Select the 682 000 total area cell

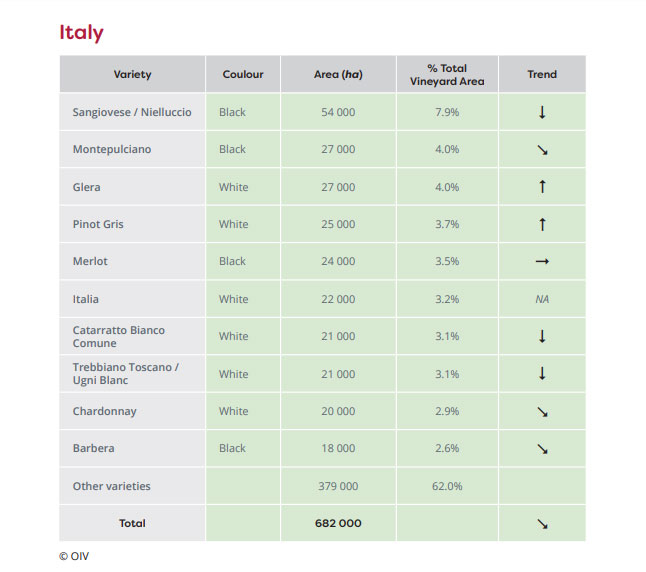point(338,523)
